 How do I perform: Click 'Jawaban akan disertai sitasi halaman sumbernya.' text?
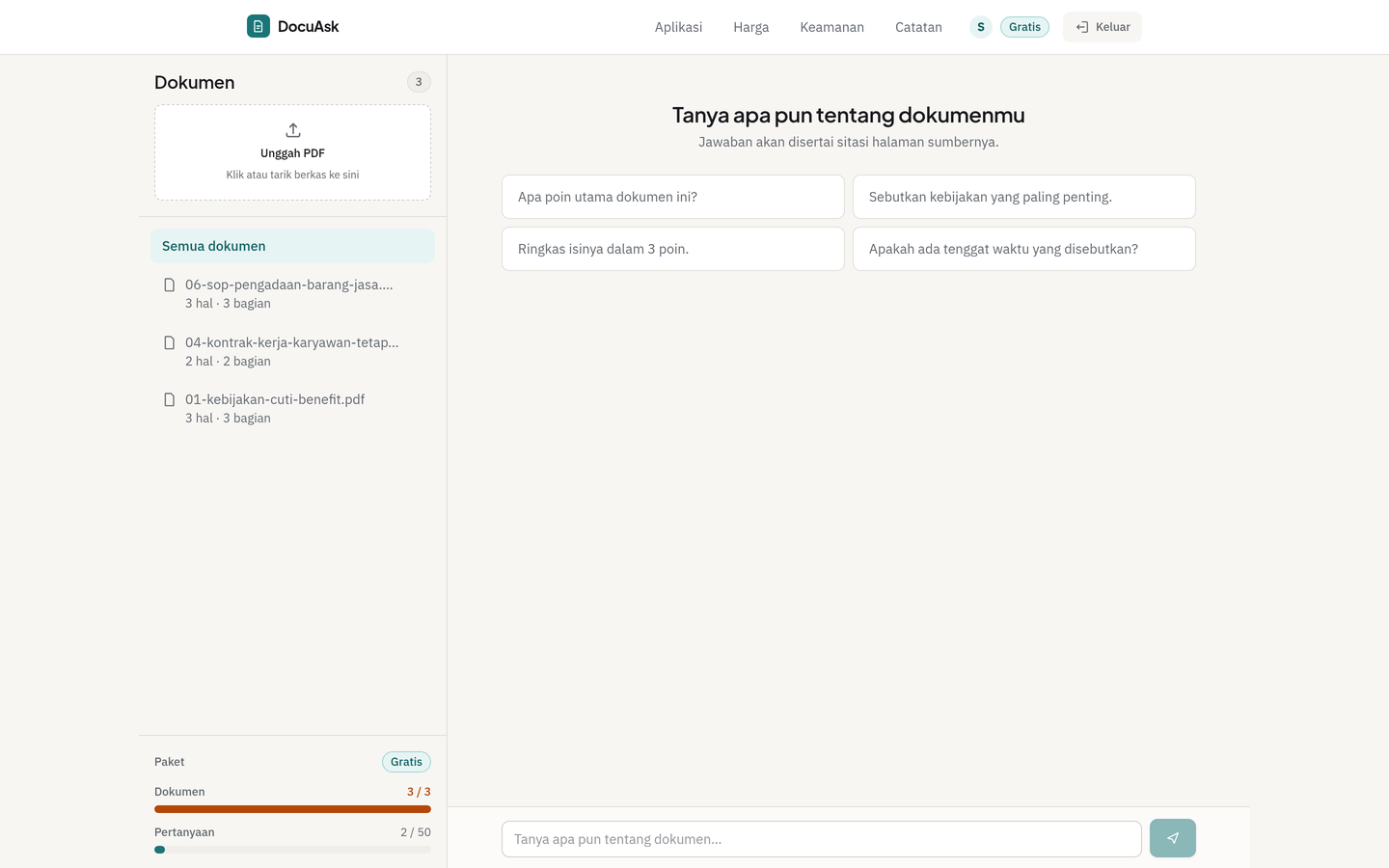click(849, 142)
